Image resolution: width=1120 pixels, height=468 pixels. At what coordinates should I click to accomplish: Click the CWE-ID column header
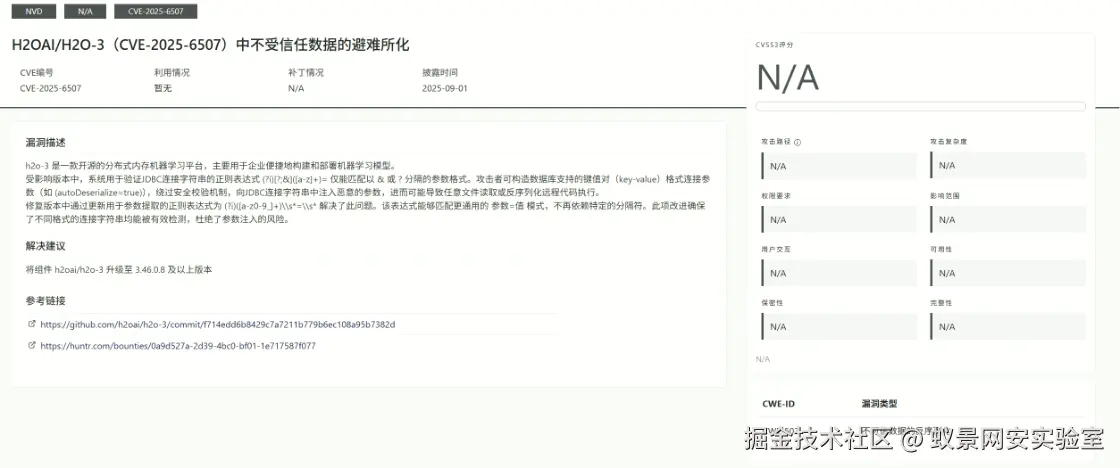778,404
